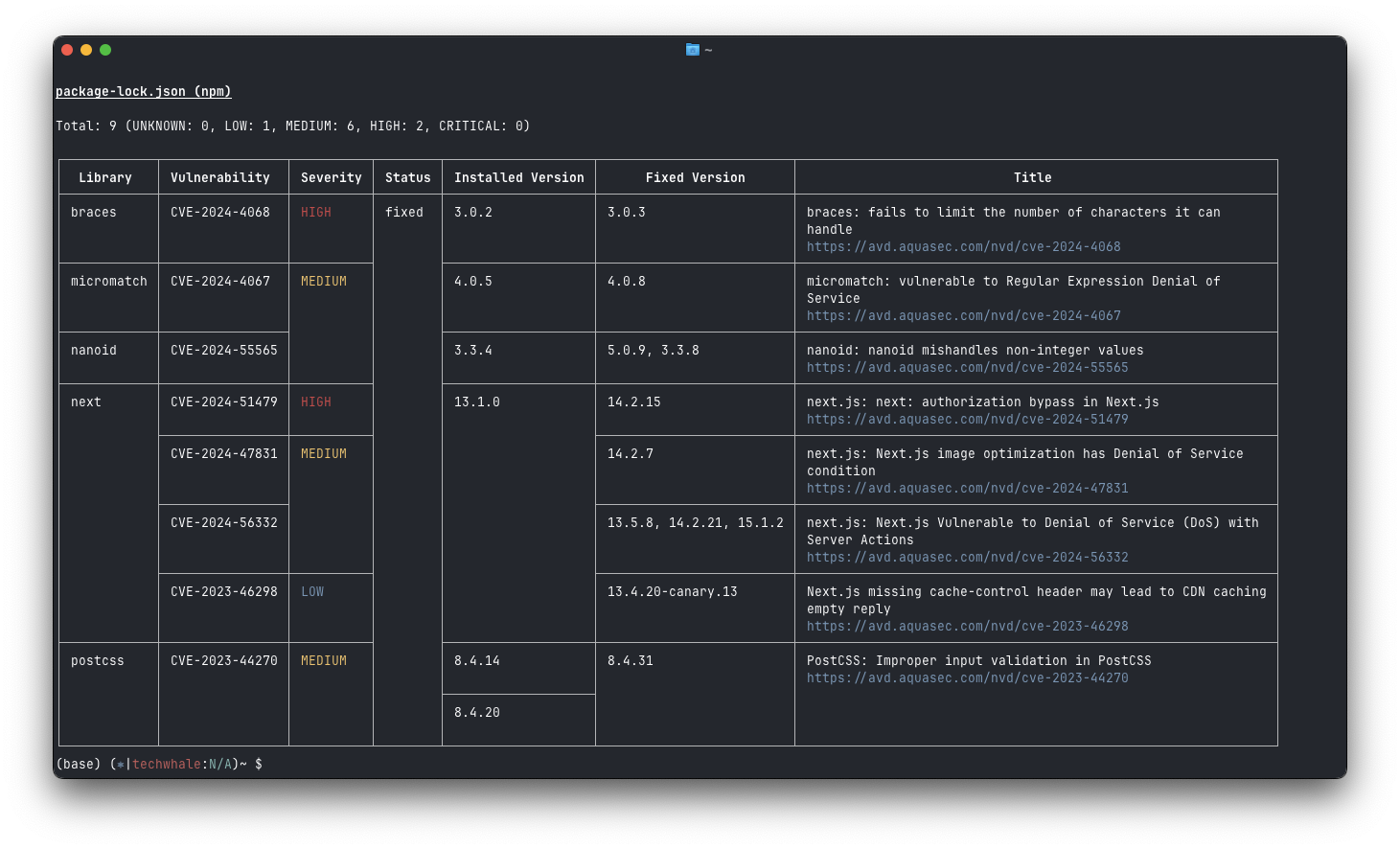The height and width of the screenshot is (849, 1400).
Task: Click the HIGH severity for CVE-2024-51479
Action: (316, 402)
